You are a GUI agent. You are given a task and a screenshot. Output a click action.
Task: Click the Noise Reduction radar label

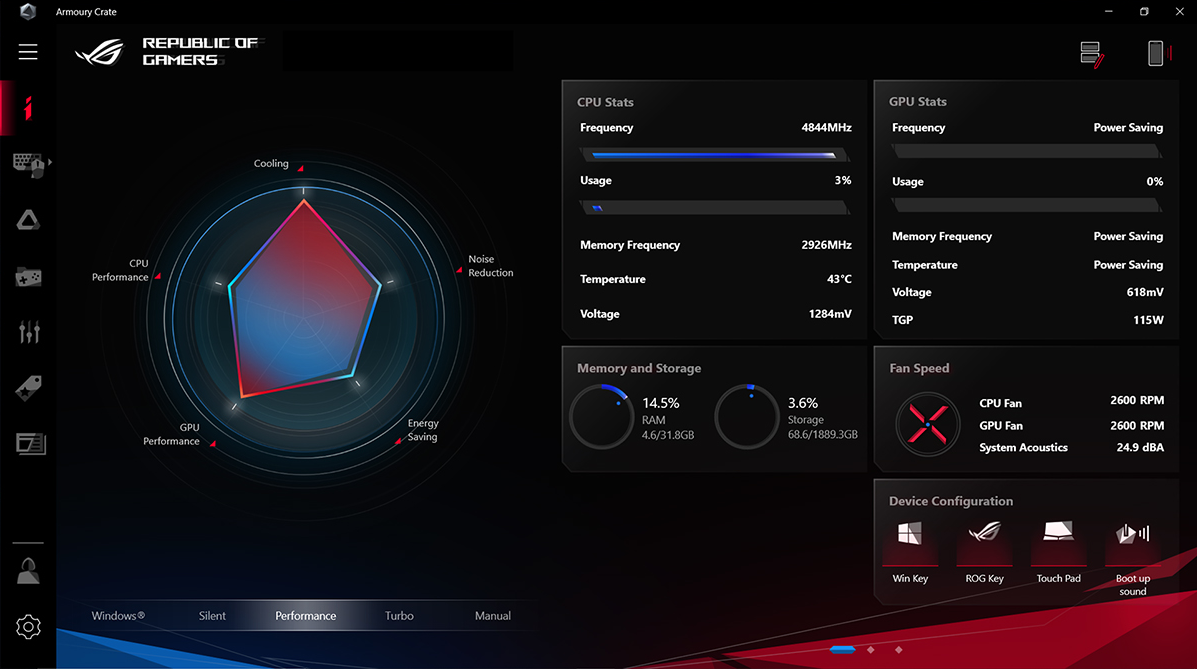pyautogui.click(x=490, y=266)
